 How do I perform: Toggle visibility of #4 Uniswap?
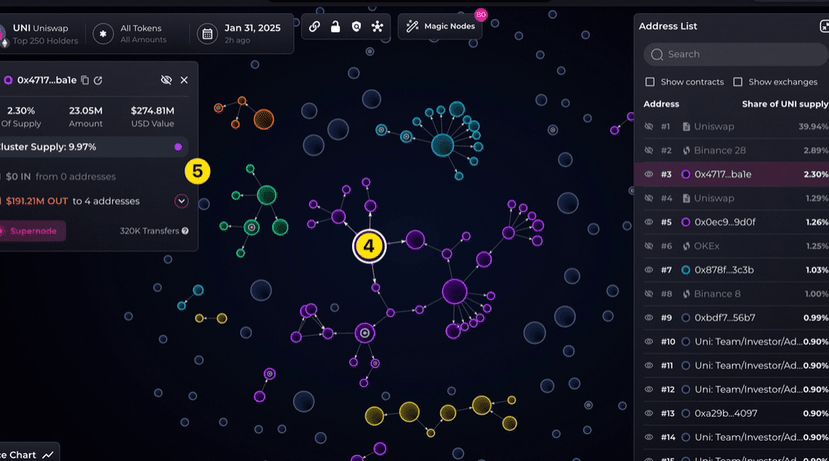649,198
